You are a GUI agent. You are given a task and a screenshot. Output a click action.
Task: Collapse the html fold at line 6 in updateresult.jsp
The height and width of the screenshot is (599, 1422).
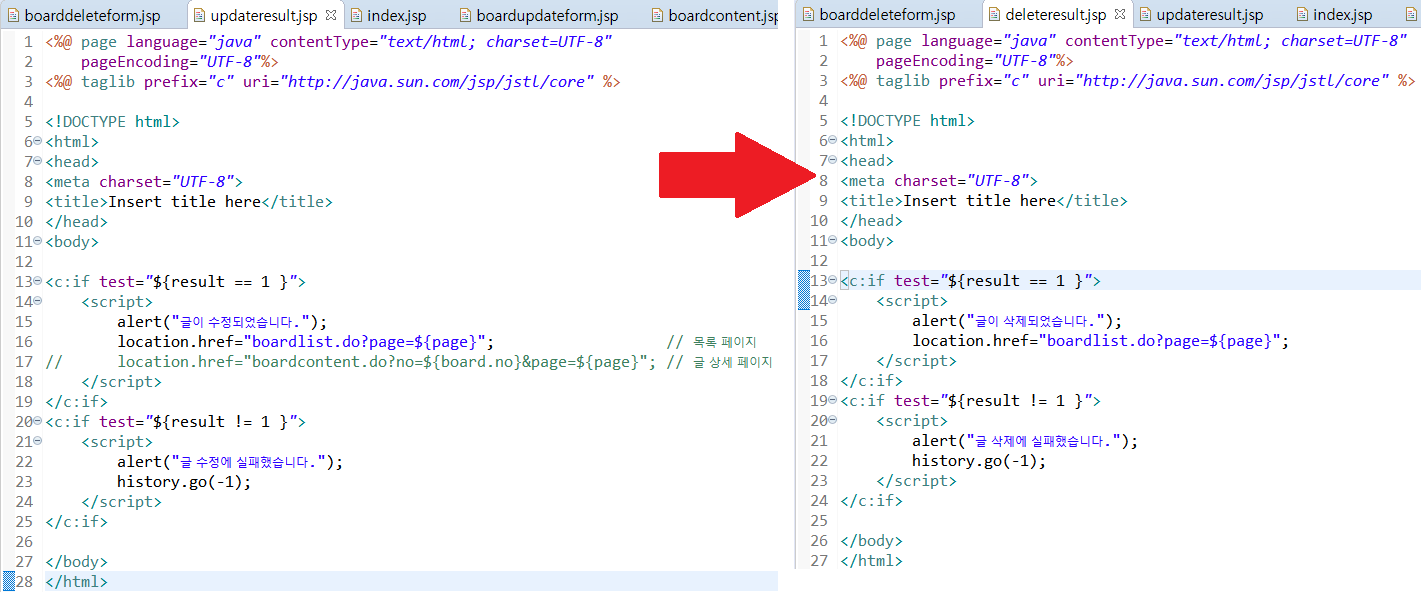37,141
